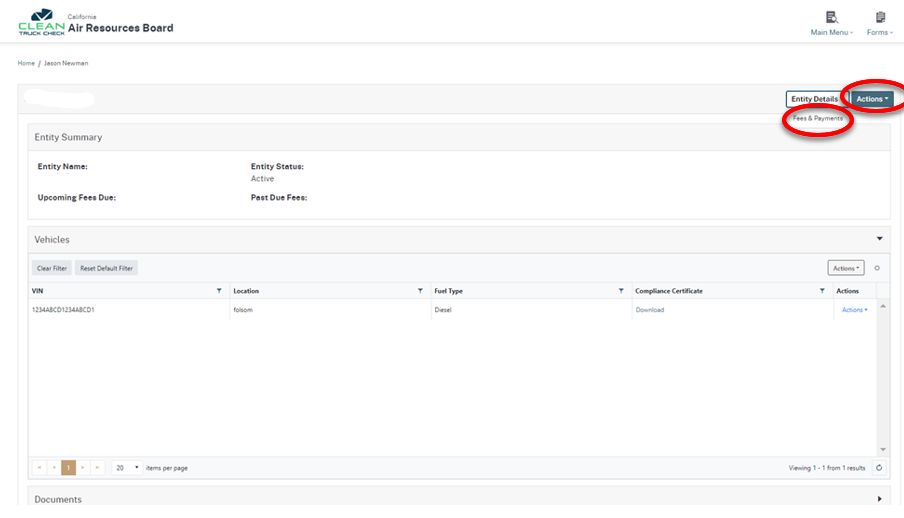Open the Vehicles grid Actions dropdown
904x518 pixels.
846,268
